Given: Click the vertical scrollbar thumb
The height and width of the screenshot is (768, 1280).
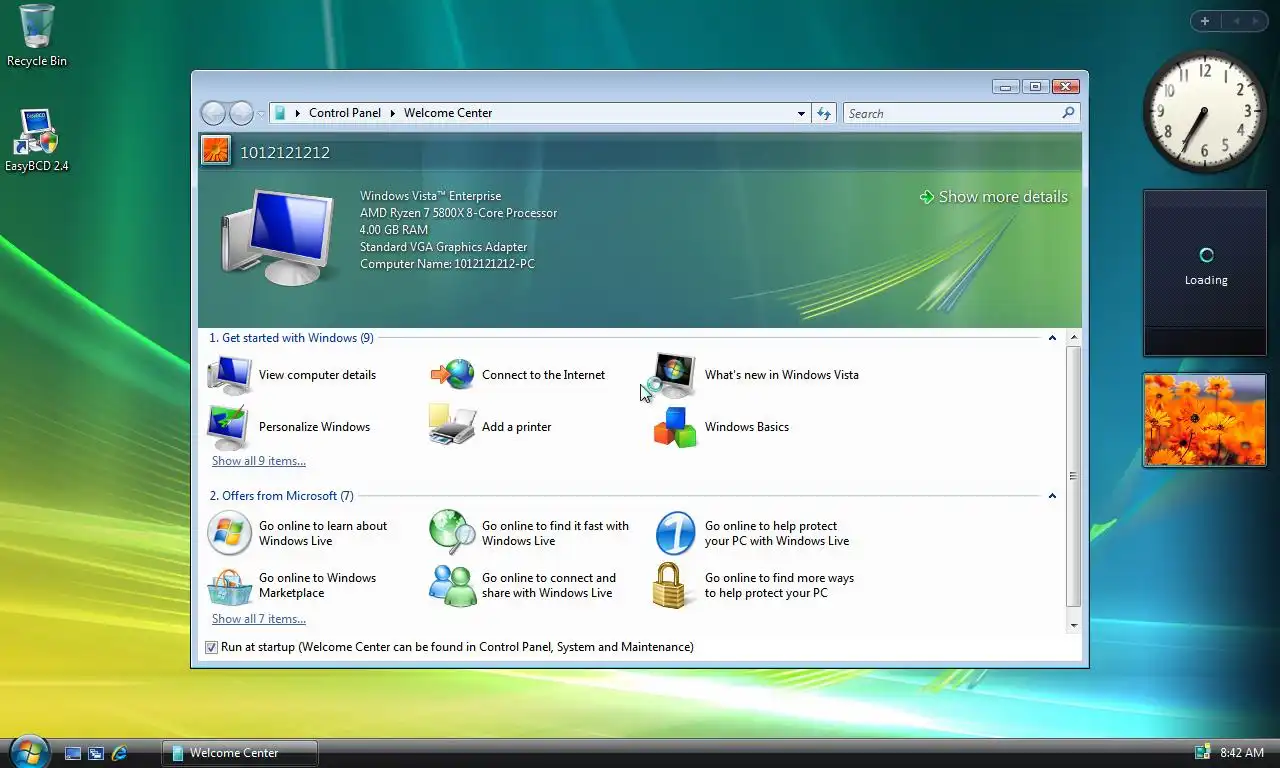Looking at the screenshot, I should tap(1074, 476).
